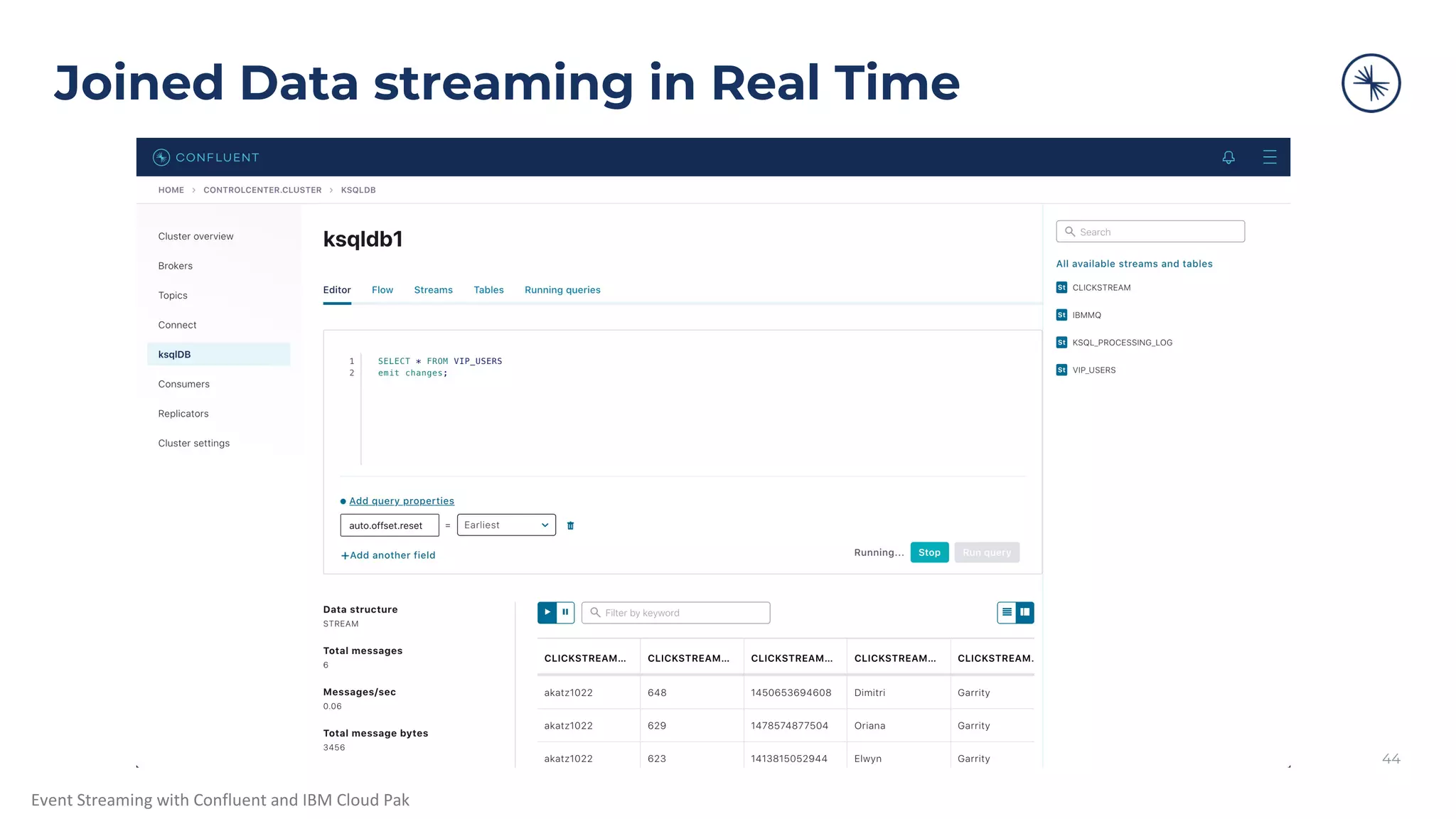The width and height of the screenshot is (1456, 819).
Task: Stop the running query
Action: [x=929, y=552]
